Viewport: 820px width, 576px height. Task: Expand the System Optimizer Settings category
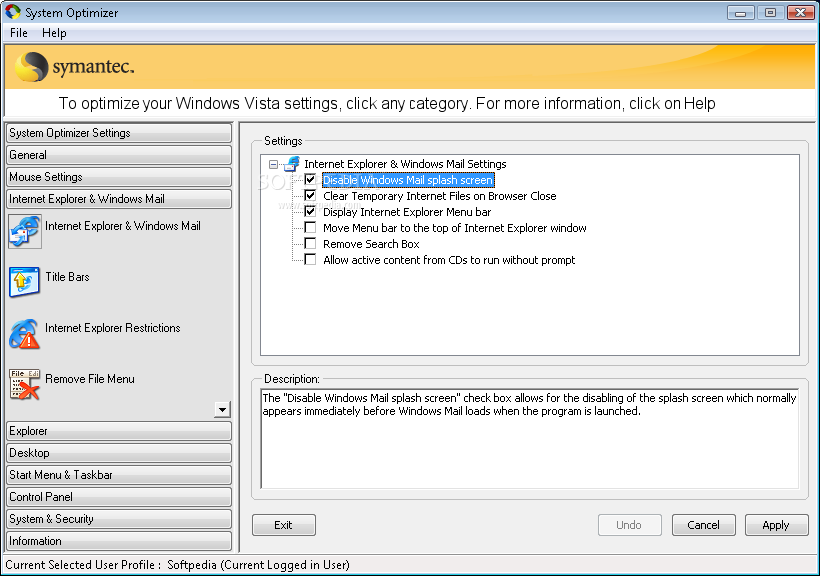[x=119, y=133]
